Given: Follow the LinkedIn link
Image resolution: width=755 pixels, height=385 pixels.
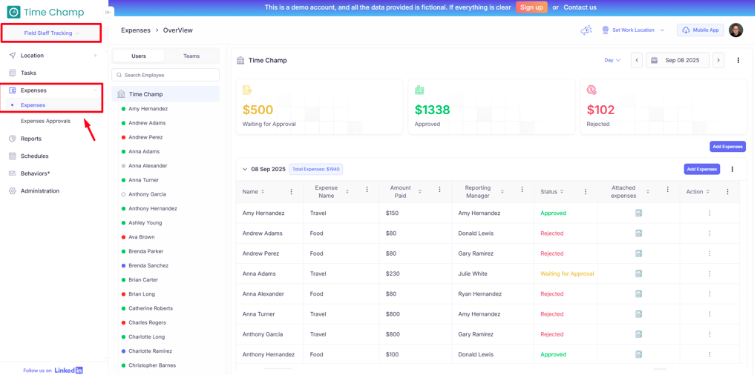Looking at the screenshot, I should (x=68, y=371).
